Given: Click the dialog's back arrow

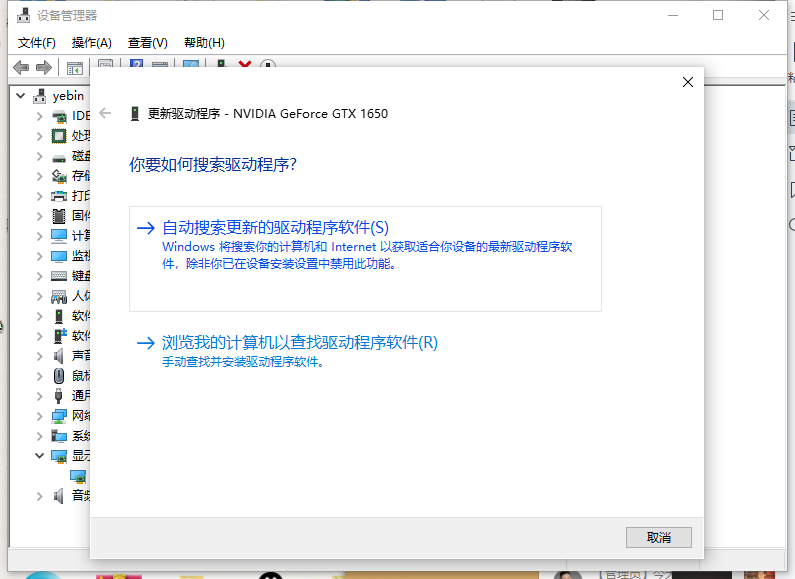Looking at the screenshot, I should click(x=105, y=113).
